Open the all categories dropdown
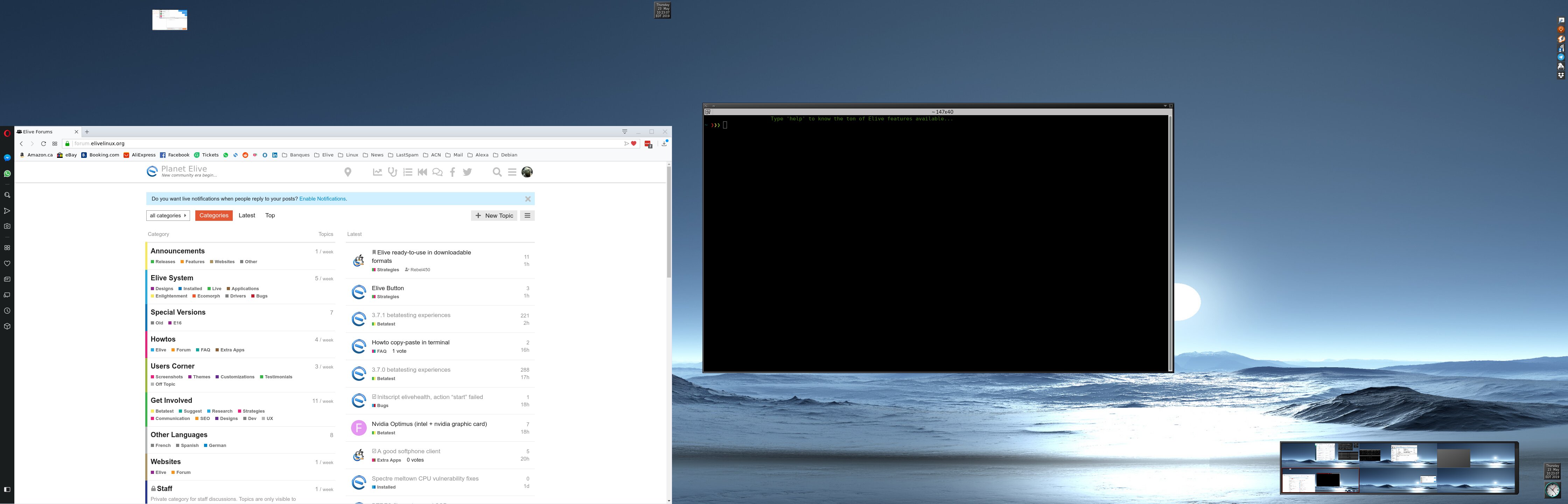Screen dimensions: 1568x504 point(168,216)
